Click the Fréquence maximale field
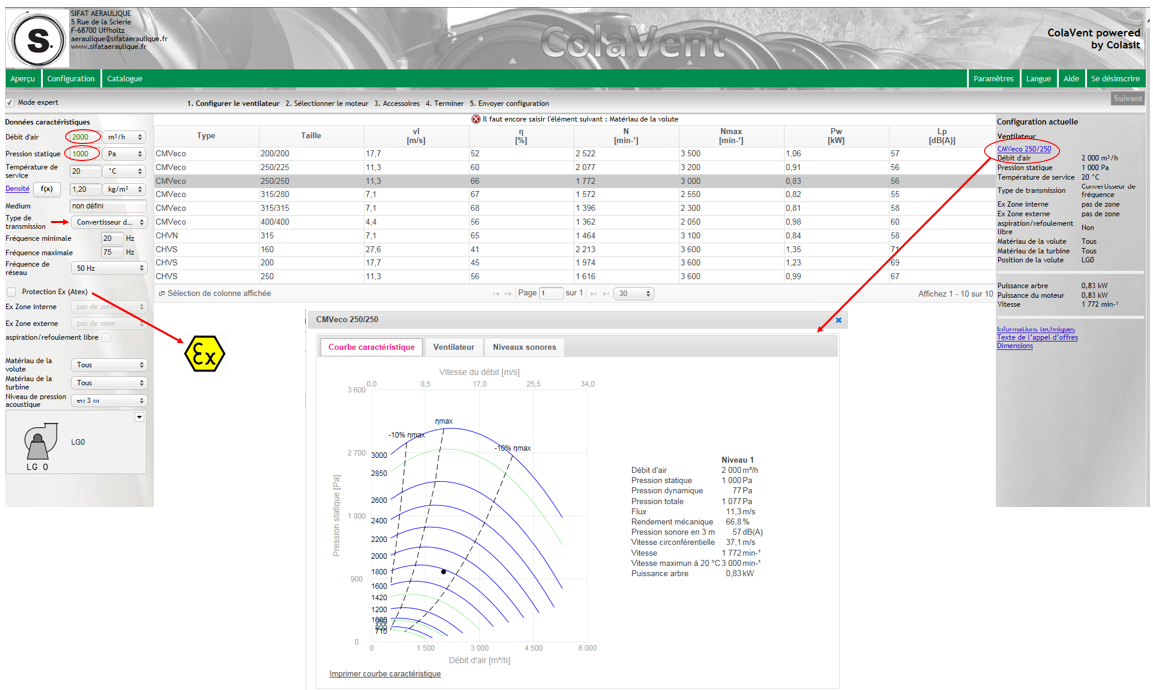The height and width of the screenshot is (690, 1153). 112,252
